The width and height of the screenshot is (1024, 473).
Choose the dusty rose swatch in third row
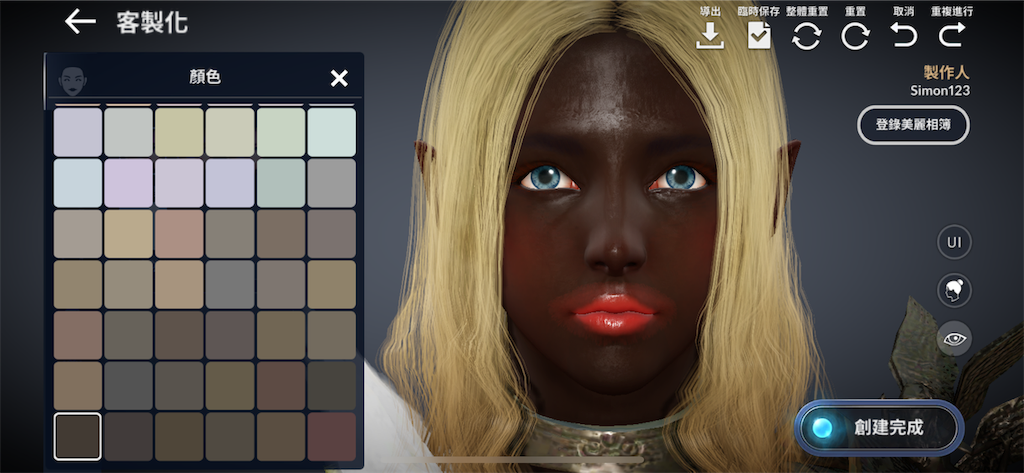(x=179, y=233)
